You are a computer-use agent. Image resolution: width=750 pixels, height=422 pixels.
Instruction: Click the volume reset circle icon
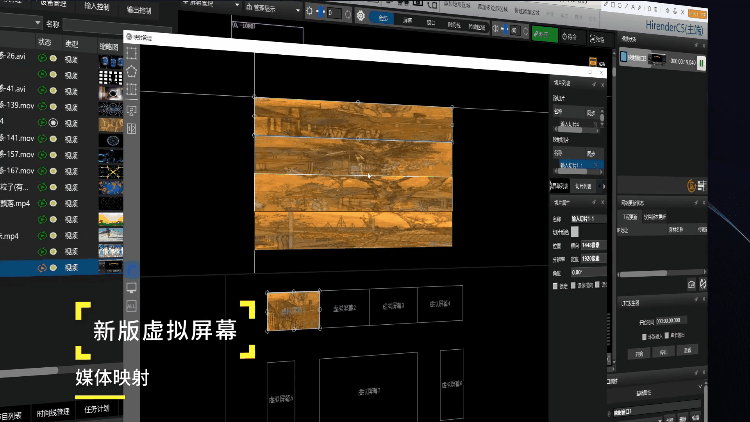point(525,32)
